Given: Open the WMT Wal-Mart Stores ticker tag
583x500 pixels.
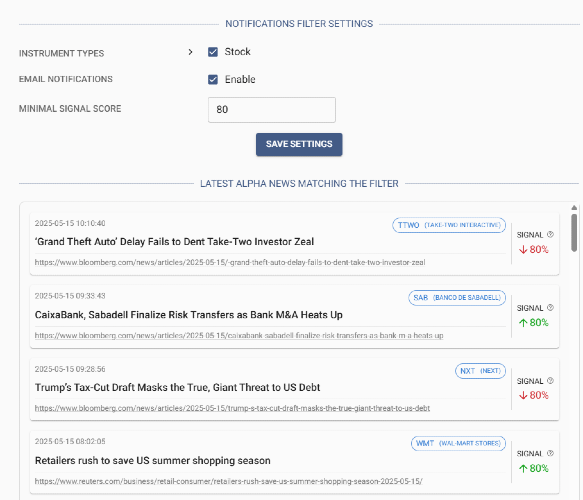Looking at the screenshot, I should 458,443.
